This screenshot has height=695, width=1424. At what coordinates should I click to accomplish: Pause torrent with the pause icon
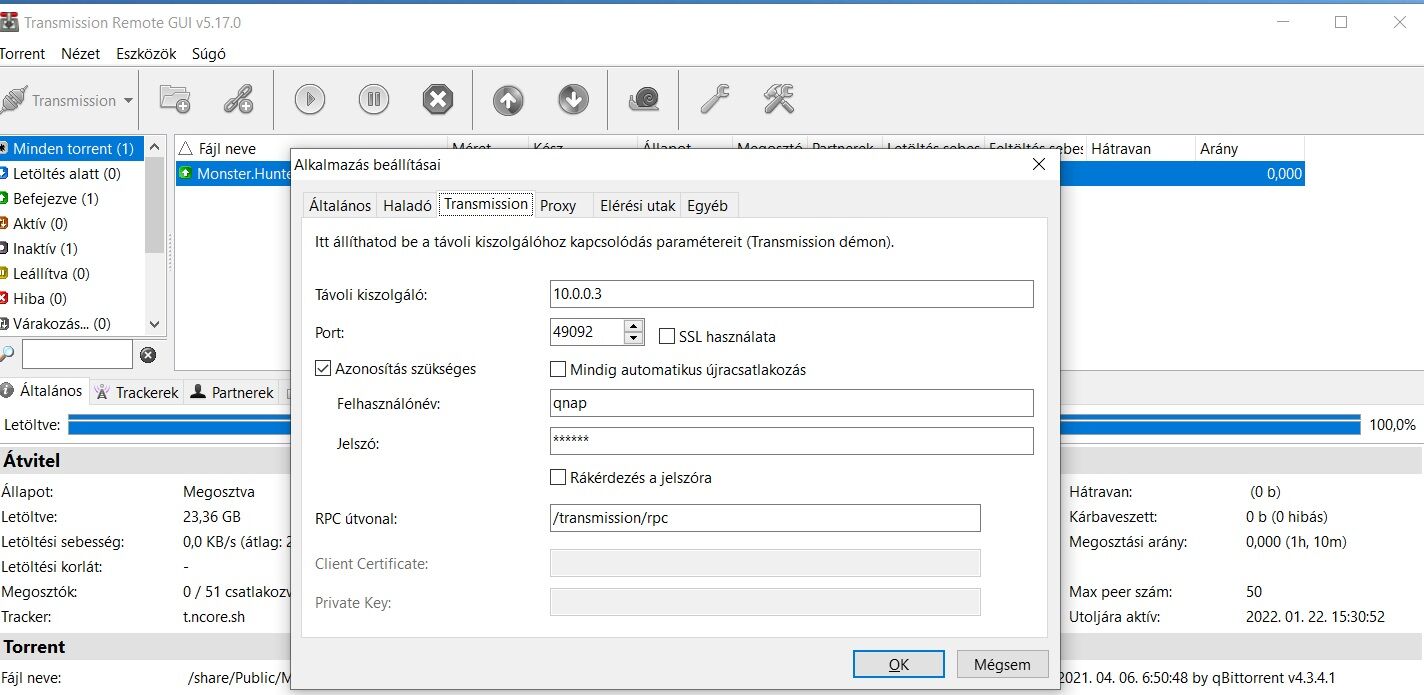[374, 99]
